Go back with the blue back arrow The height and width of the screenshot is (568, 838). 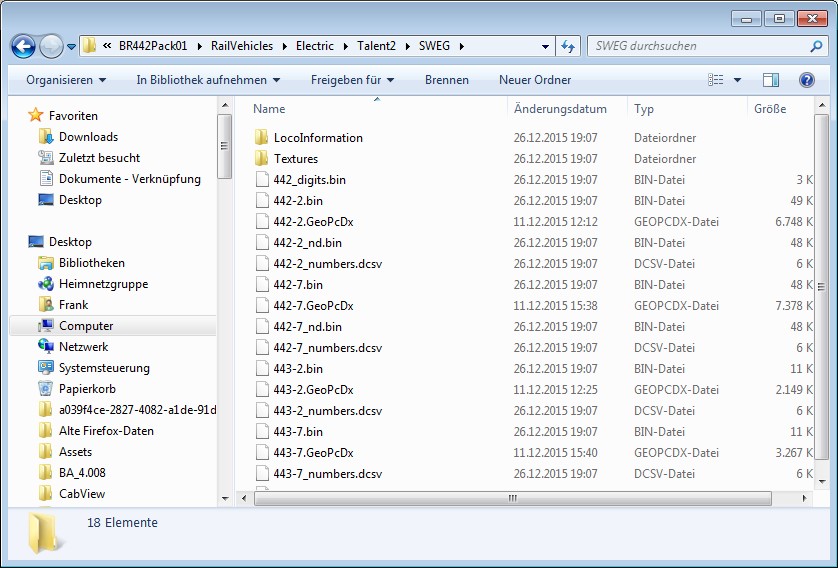tap(24, 46)
